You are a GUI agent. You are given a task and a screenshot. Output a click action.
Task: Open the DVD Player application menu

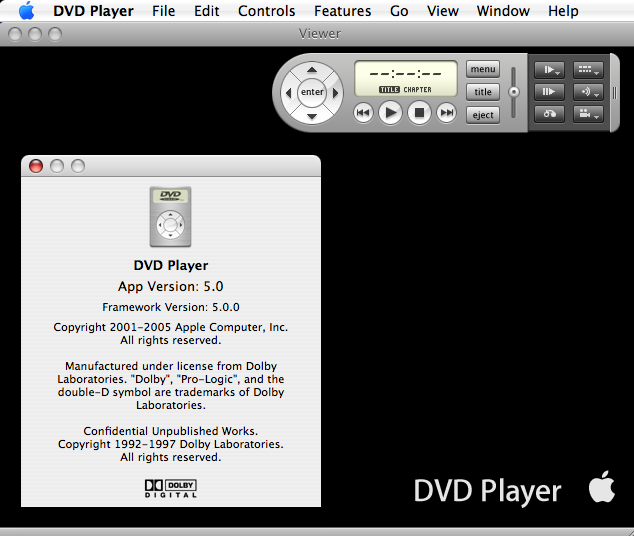(93, 11)
